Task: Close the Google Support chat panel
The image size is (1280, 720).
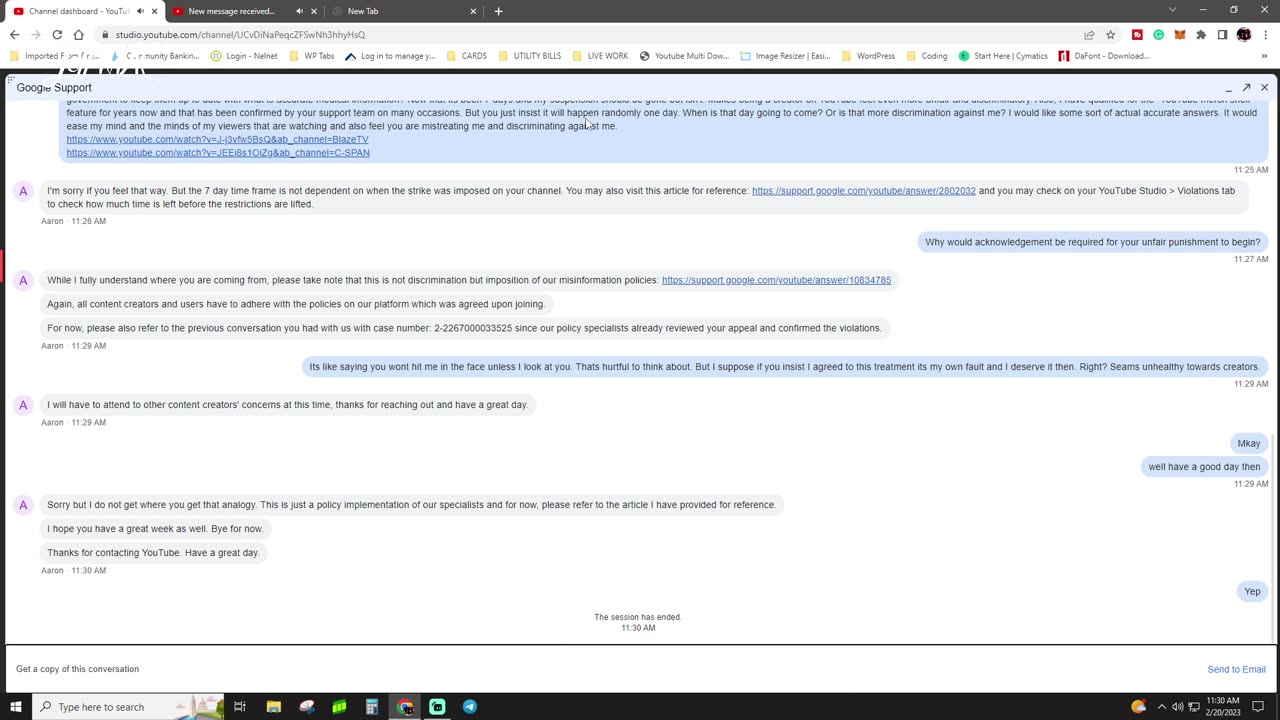Action: coord(1264,88)
